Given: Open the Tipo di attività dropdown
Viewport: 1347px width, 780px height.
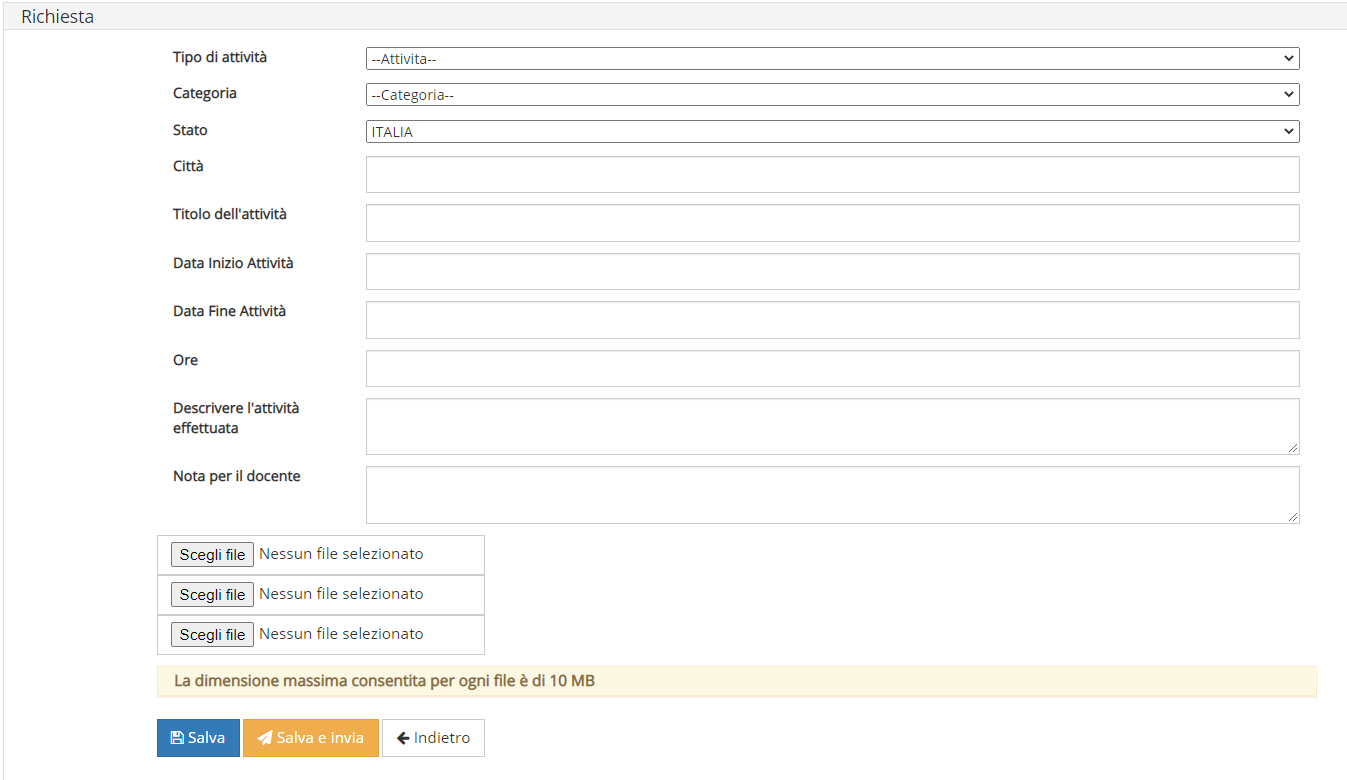Looking at the screenshot, I should [832, 59].
